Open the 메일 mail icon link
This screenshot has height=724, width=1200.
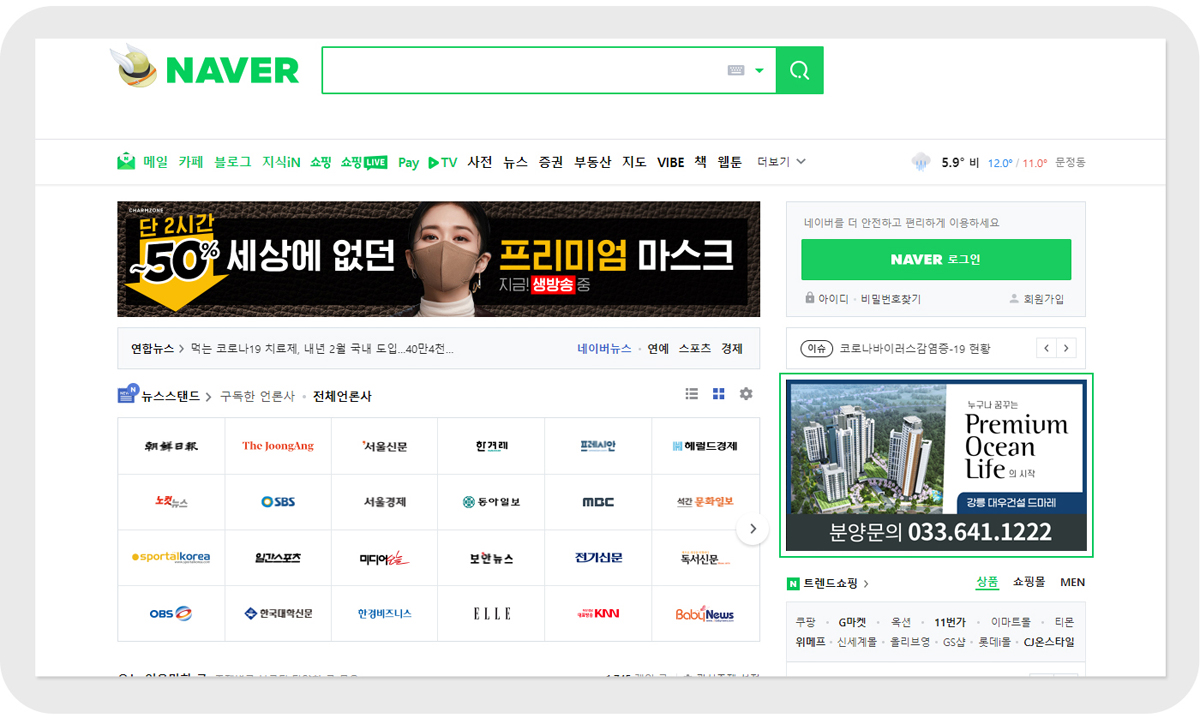126,161
